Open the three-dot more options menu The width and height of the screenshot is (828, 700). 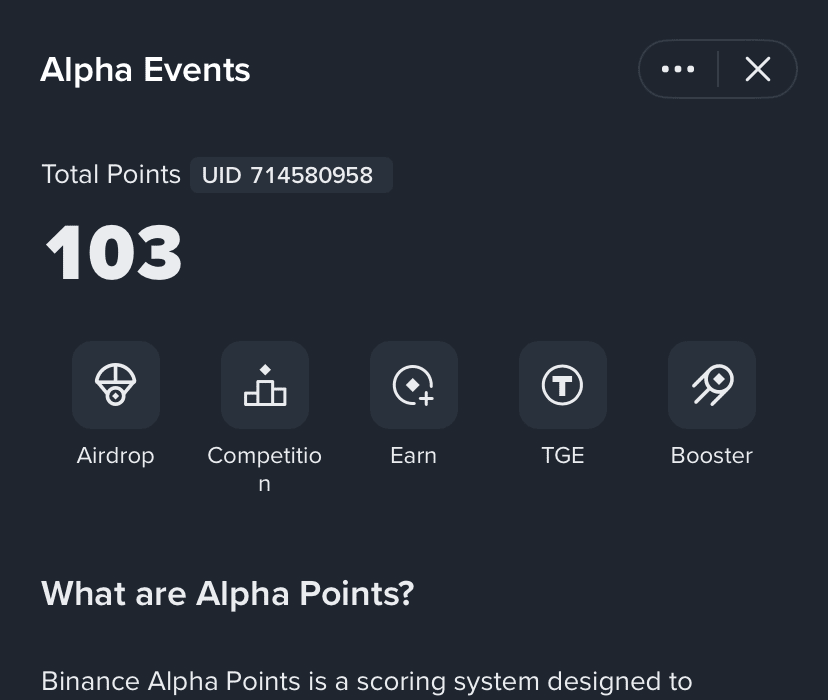678,69
